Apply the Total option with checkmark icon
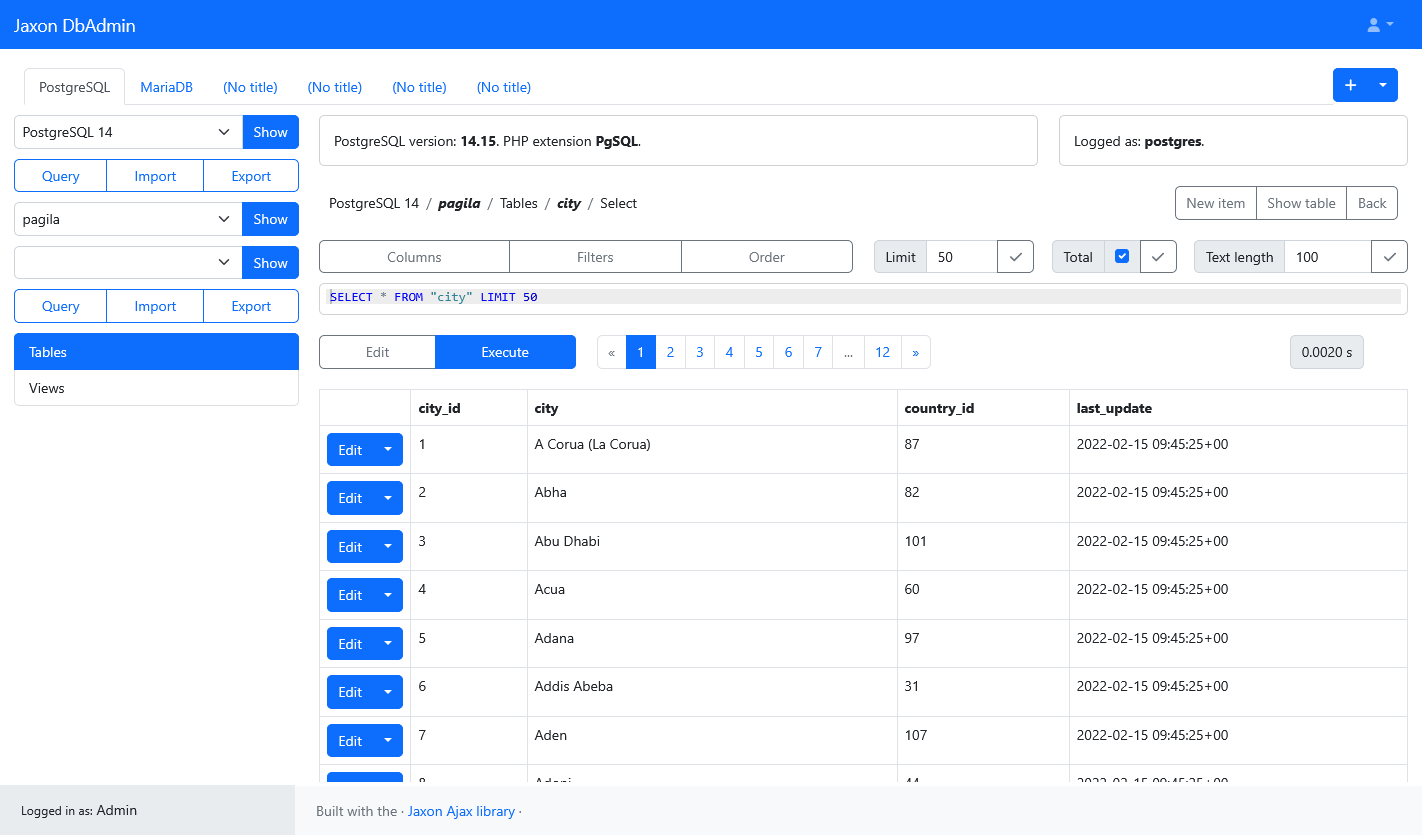 click(1158, 257)
